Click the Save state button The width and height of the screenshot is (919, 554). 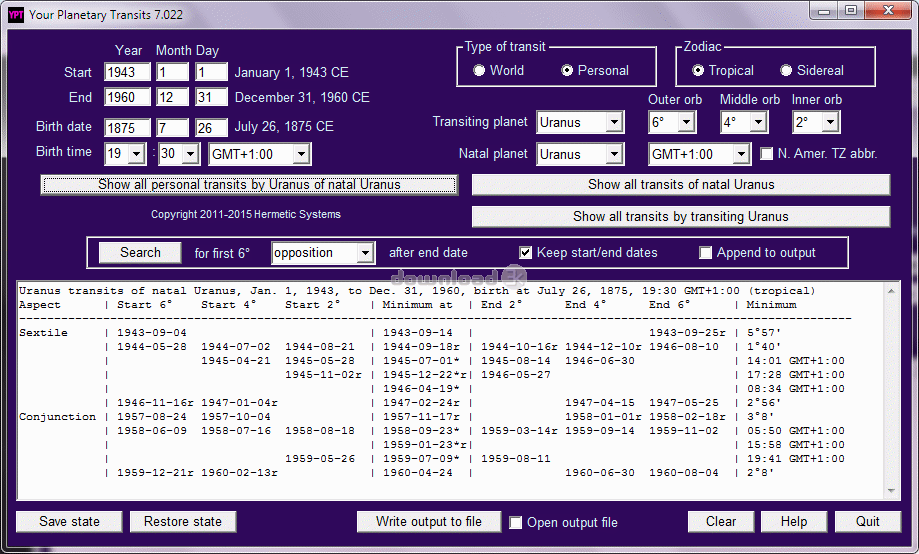(x=69, y=521)
